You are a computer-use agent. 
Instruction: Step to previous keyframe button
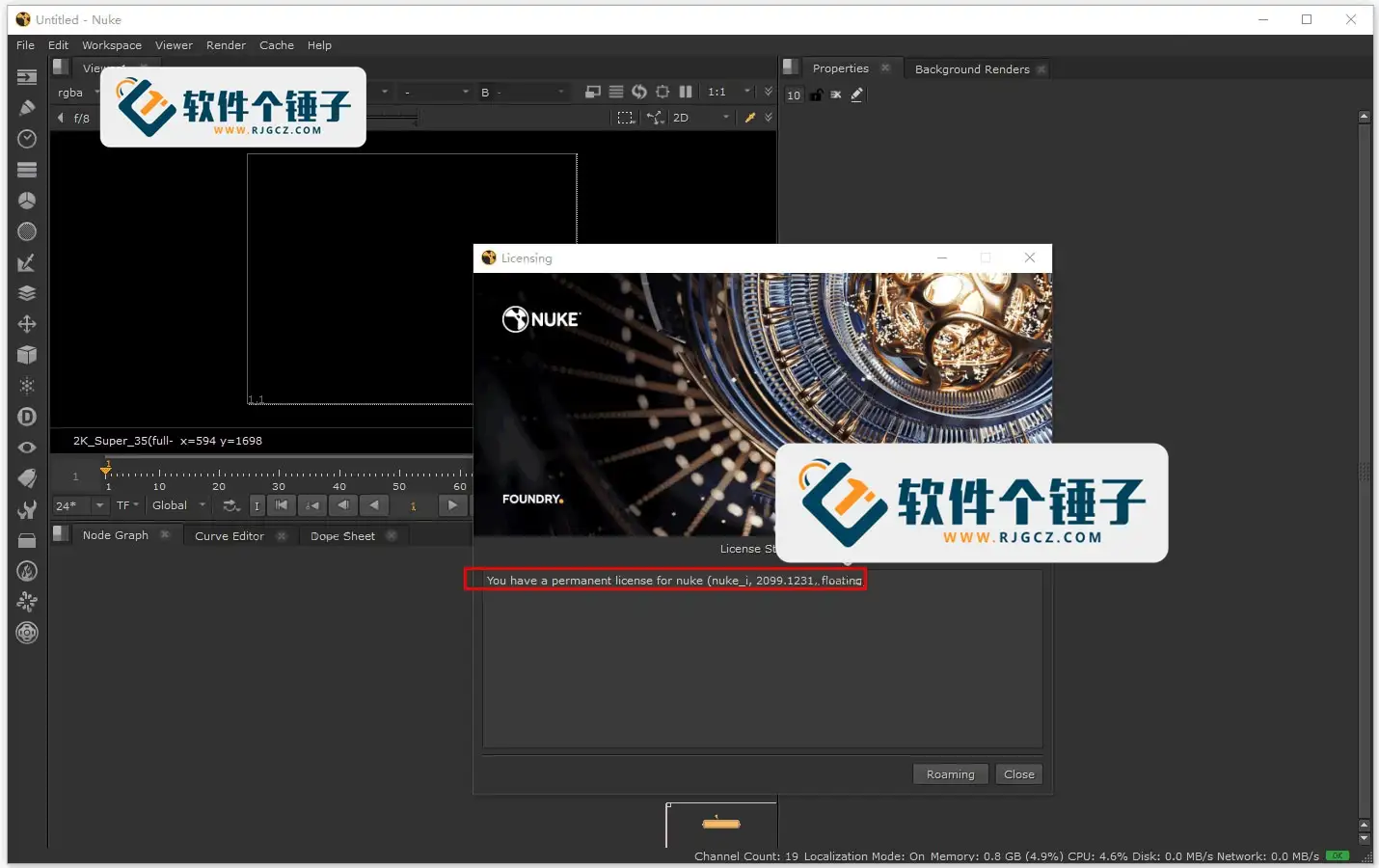tap(312, 505)
